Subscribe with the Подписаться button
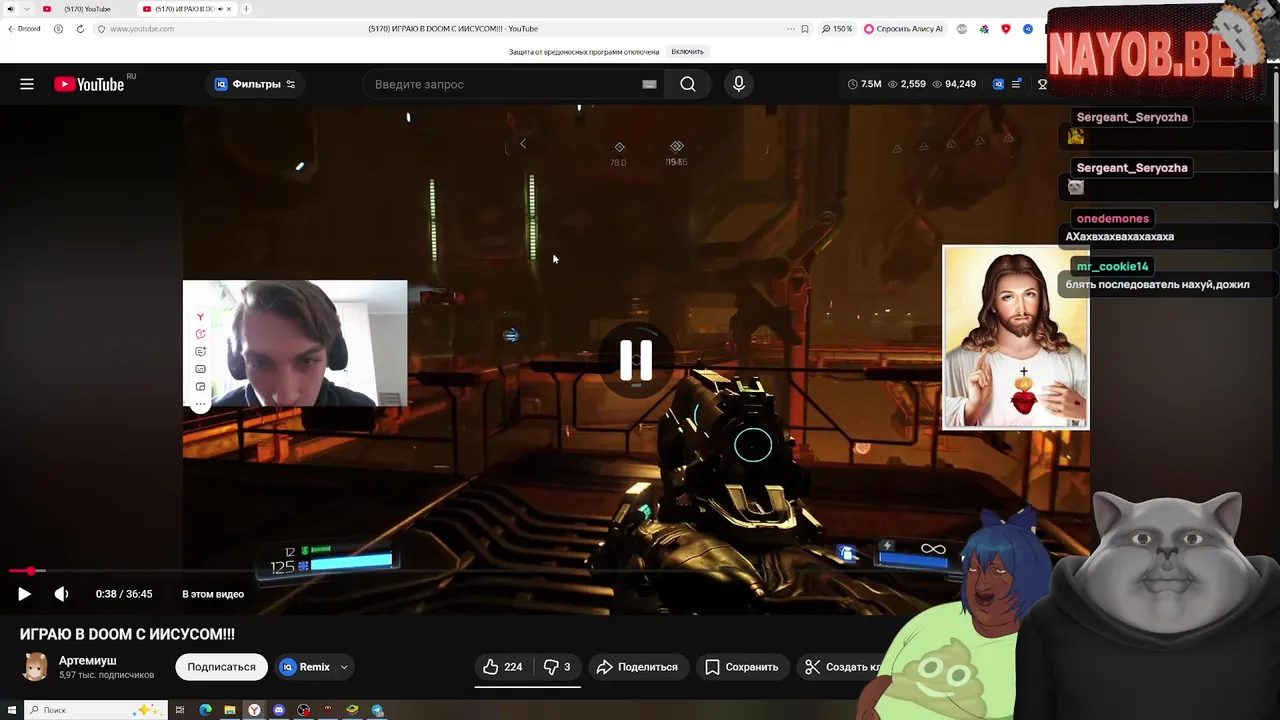 coord(221,667)
